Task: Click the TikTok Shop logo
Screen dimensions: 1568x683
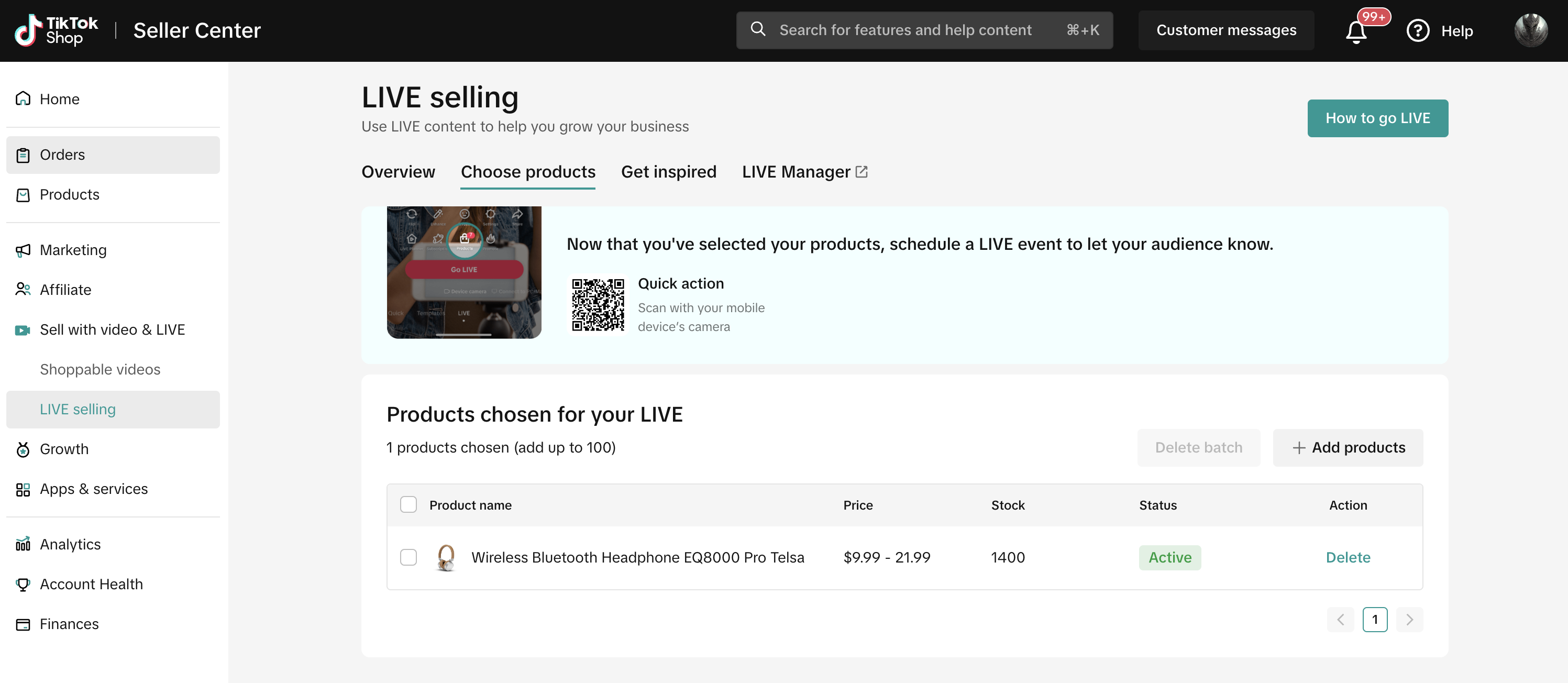Action: (x=56, y=30)
